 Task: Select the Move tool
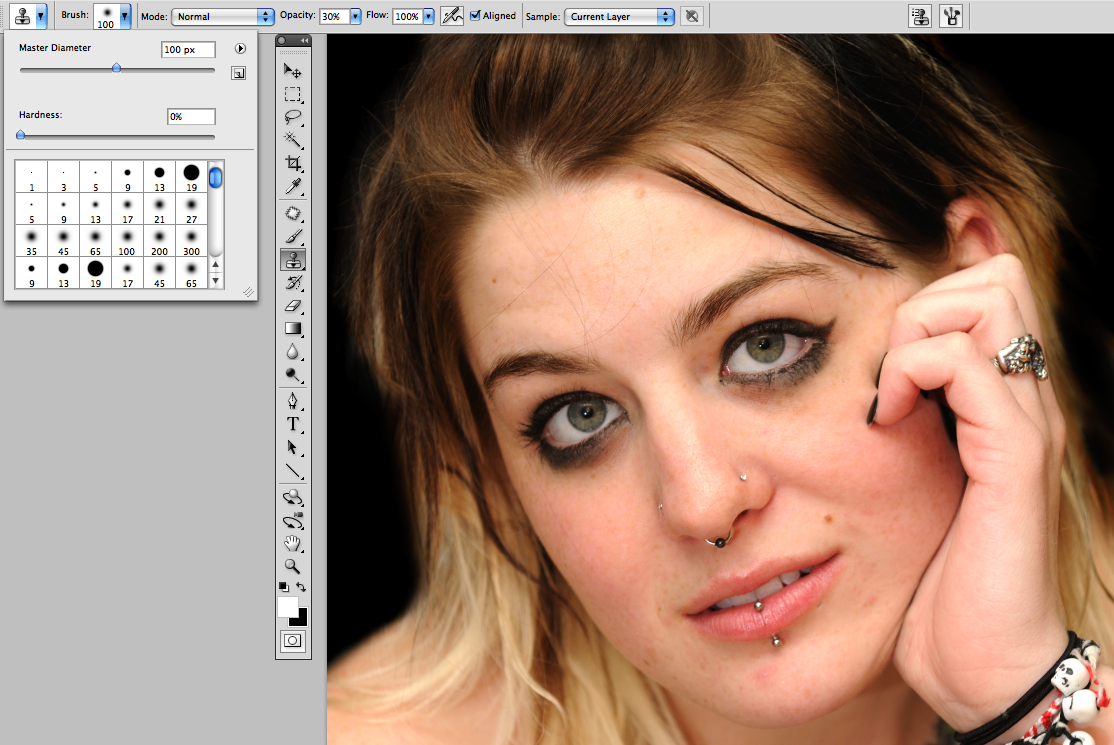293,70
